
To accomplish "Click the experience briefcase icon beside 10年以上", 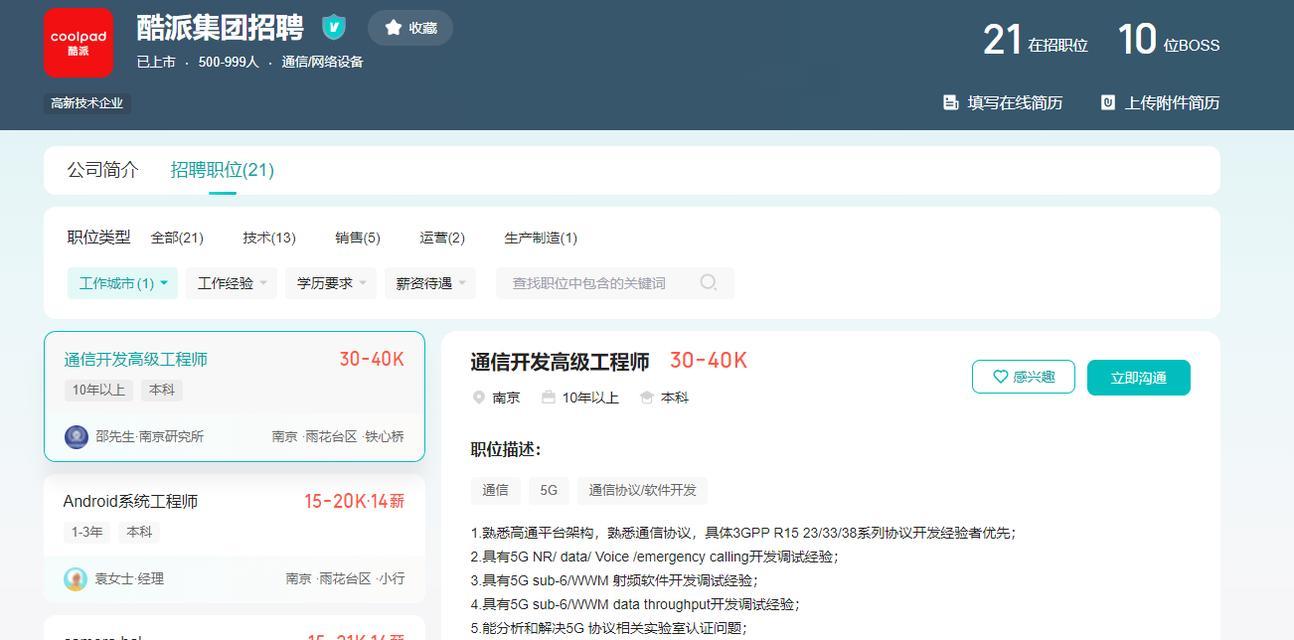I will click(x=548, y=397).
